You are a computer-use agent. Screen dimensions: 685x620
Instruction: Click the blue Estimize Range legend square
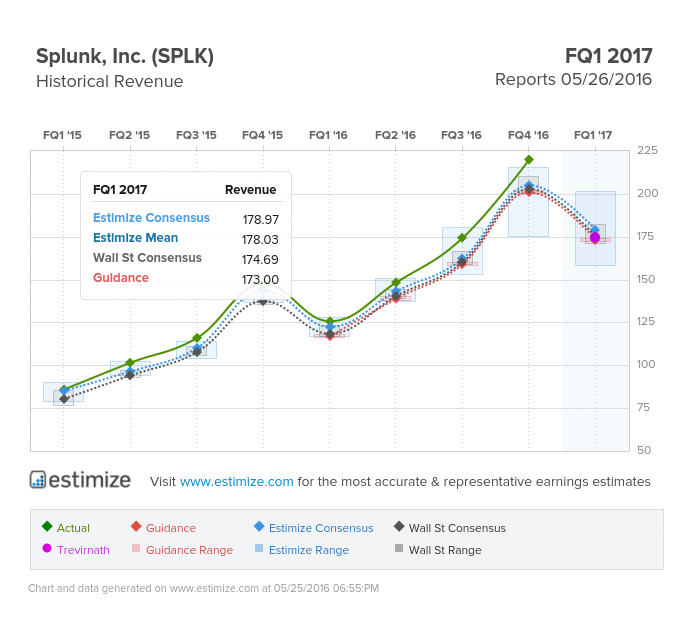(x=259, y=548)
